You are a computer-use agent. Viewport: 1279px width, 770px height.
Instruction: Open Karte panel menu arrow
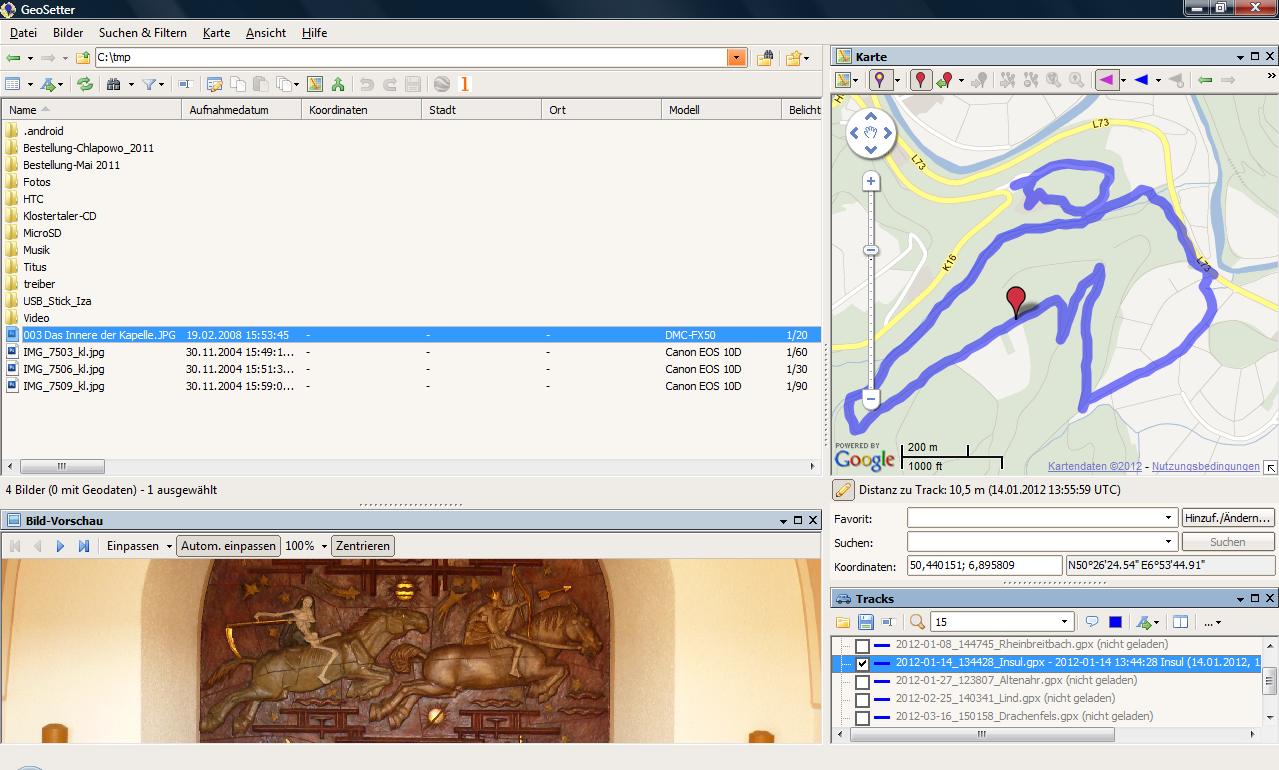tap(1241, 57)
